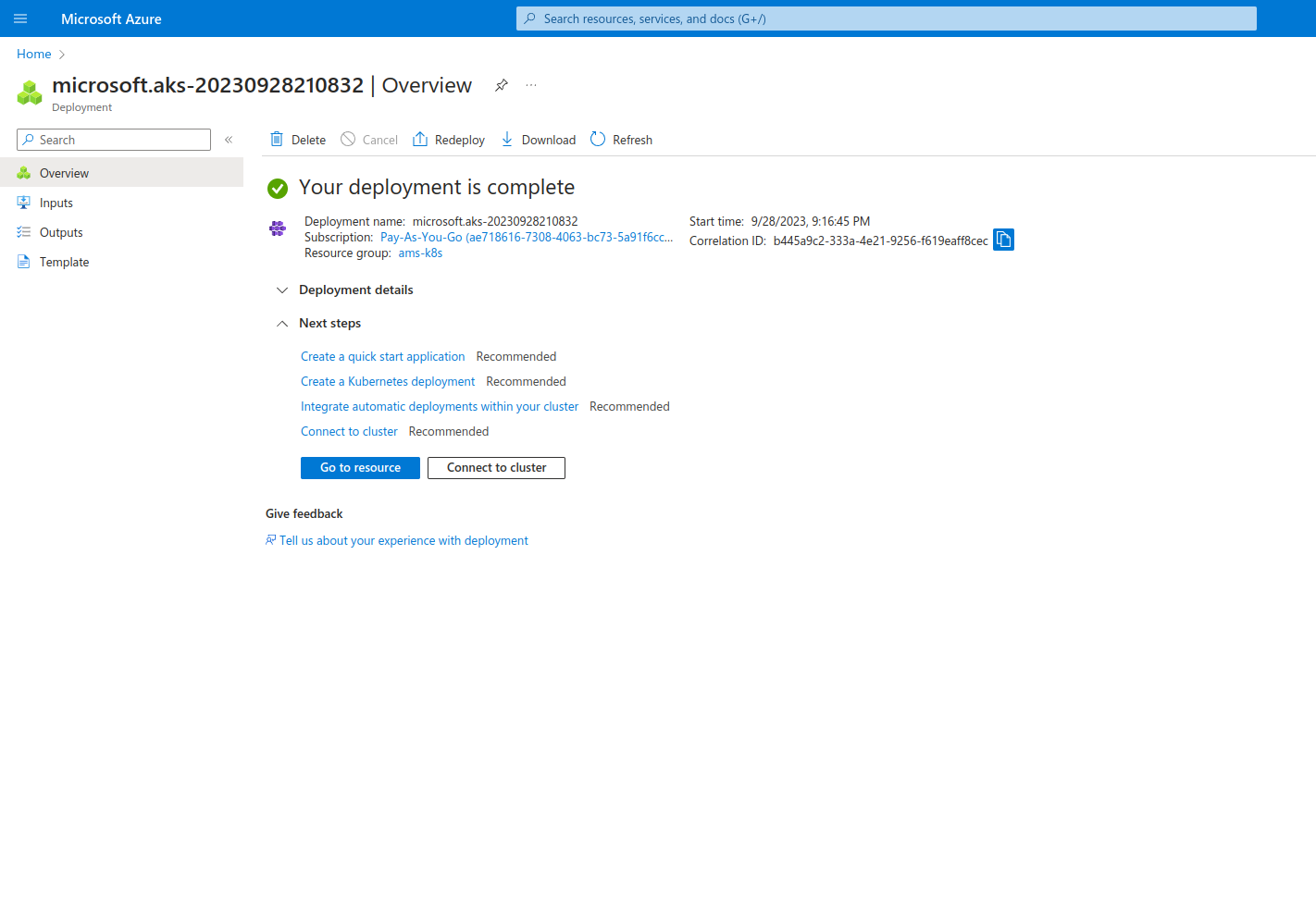This screenshot has width=1316, height=900.
Task: Open Create a quick start application link
Action: (x=383, y=356)
